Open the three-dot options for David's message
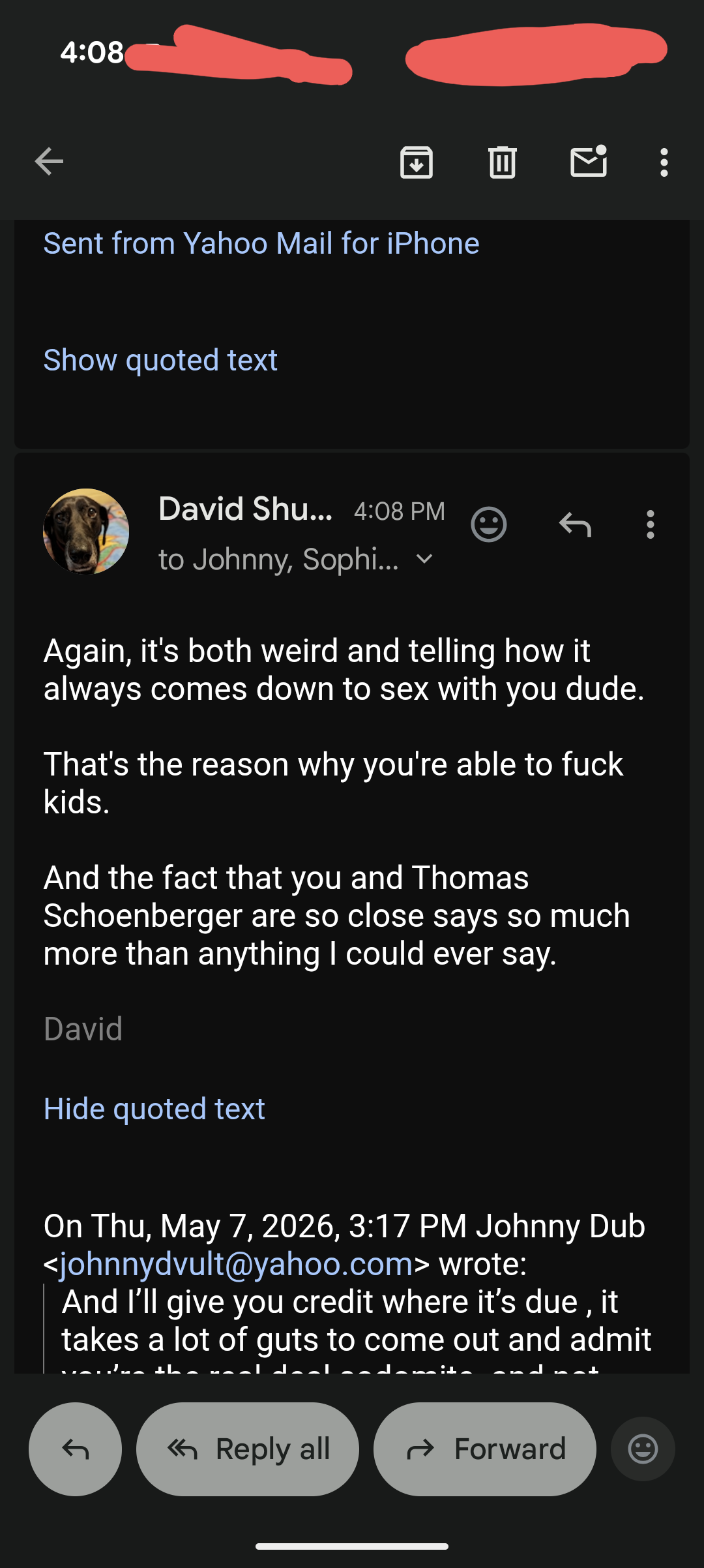This screenshot has width=704, height=1568. point(650,524)
